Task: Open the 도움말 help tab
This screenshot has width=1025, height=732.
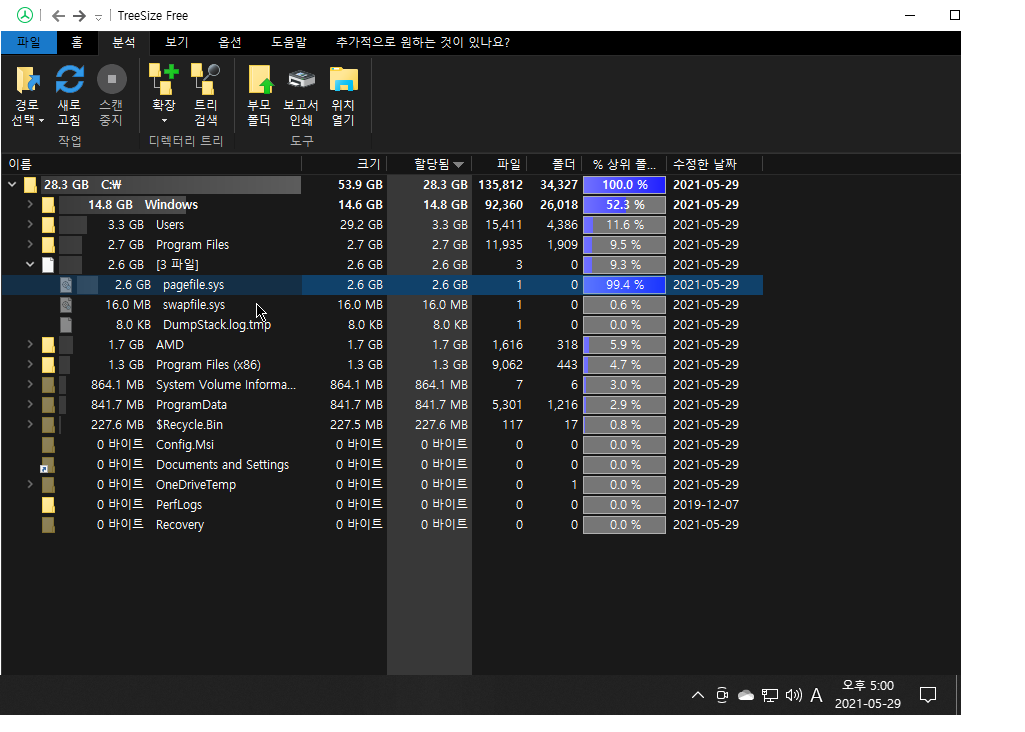Action: [289, 42]
